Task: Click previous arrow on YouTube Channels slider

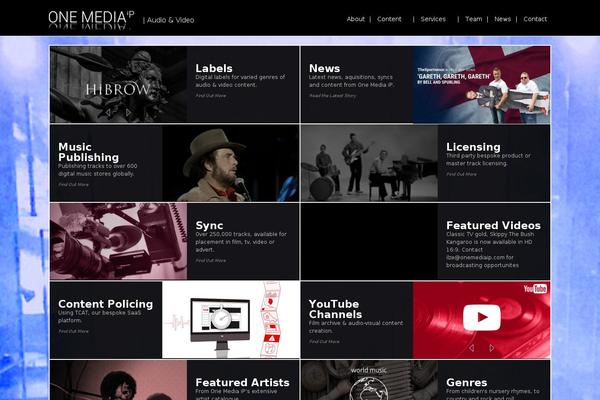Action: (471, 348)
